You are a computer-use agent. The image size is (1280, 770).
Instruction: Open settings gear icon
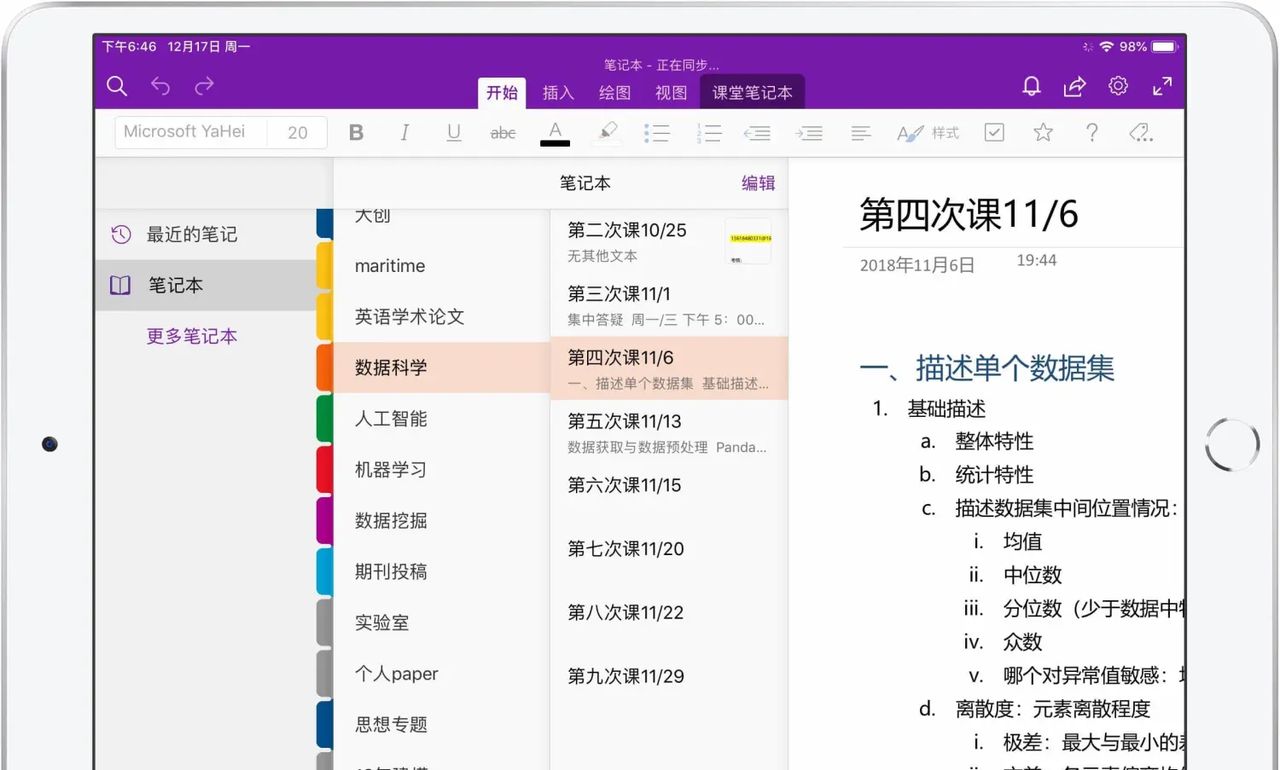1118,86
